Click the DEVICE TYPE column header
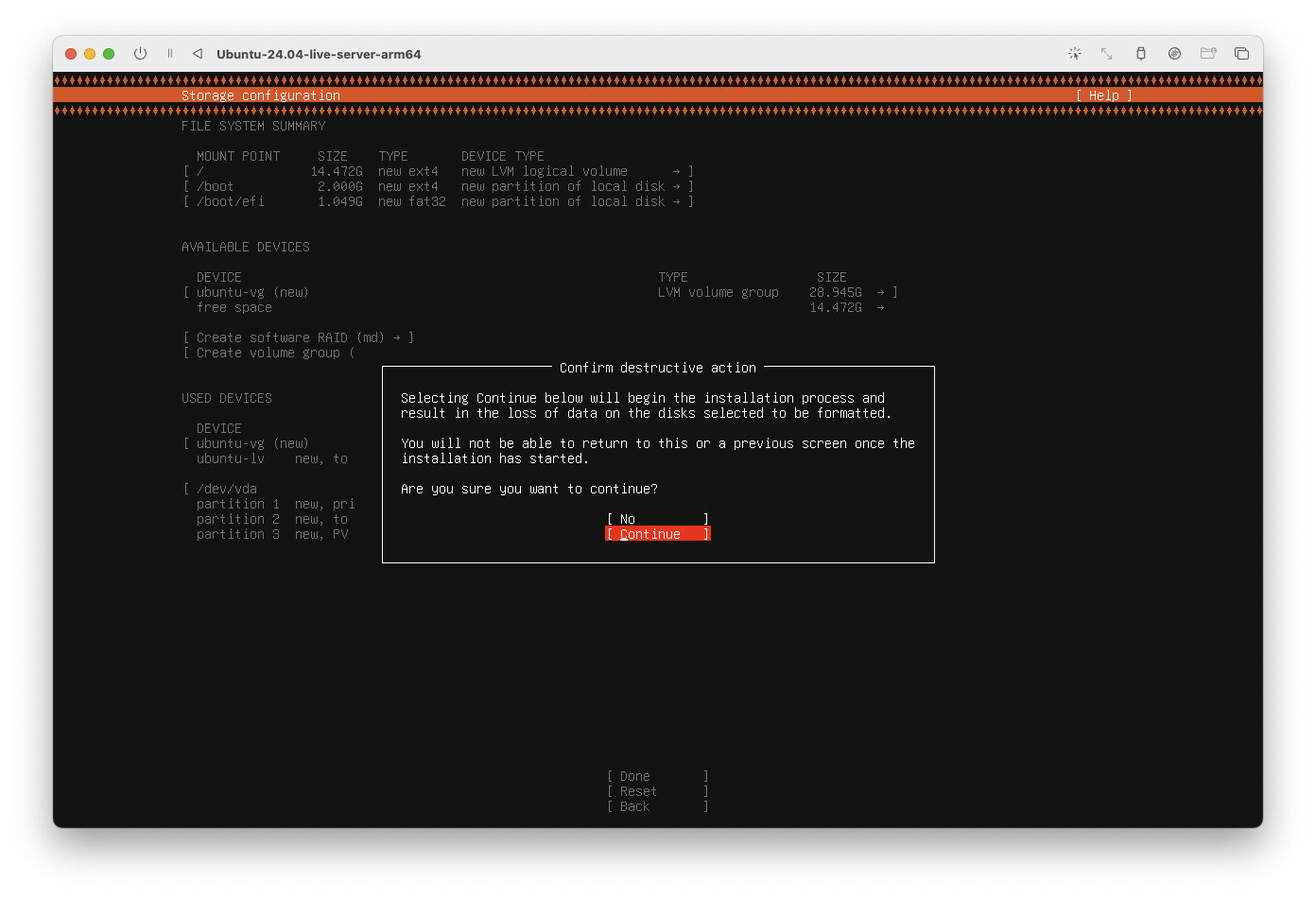 503,156
